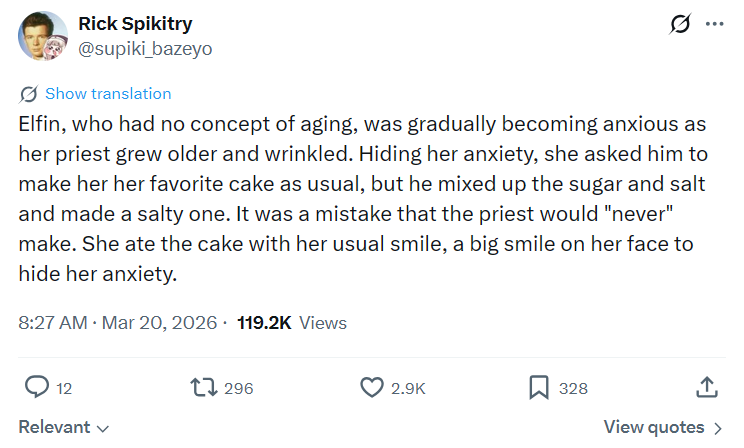Click the share upload icon
The width and height of the screenshot is (744, 448).
tap(707, 387)
